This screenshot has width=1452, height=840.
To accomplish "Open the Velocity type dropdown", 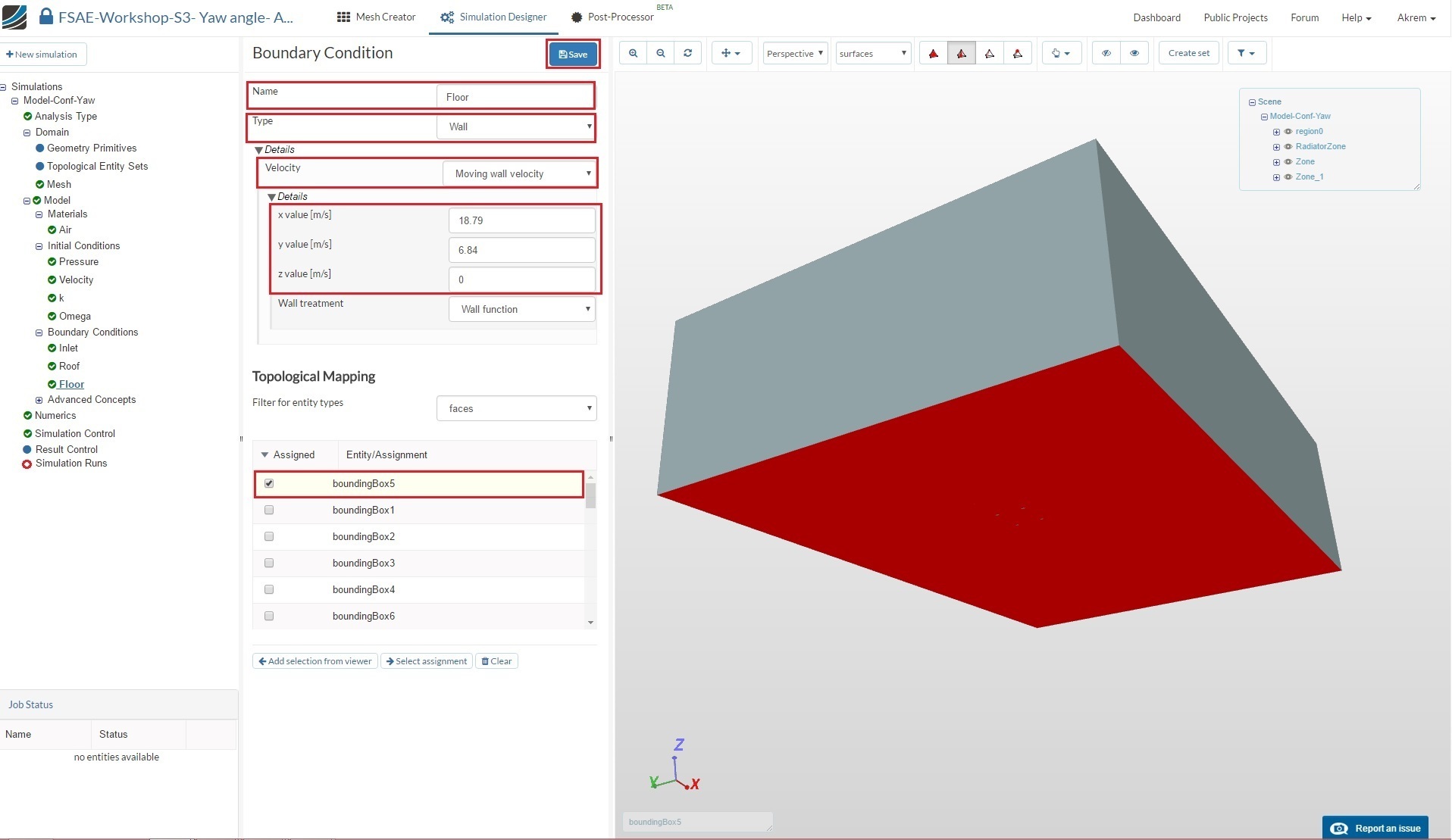I will [520, 173].
